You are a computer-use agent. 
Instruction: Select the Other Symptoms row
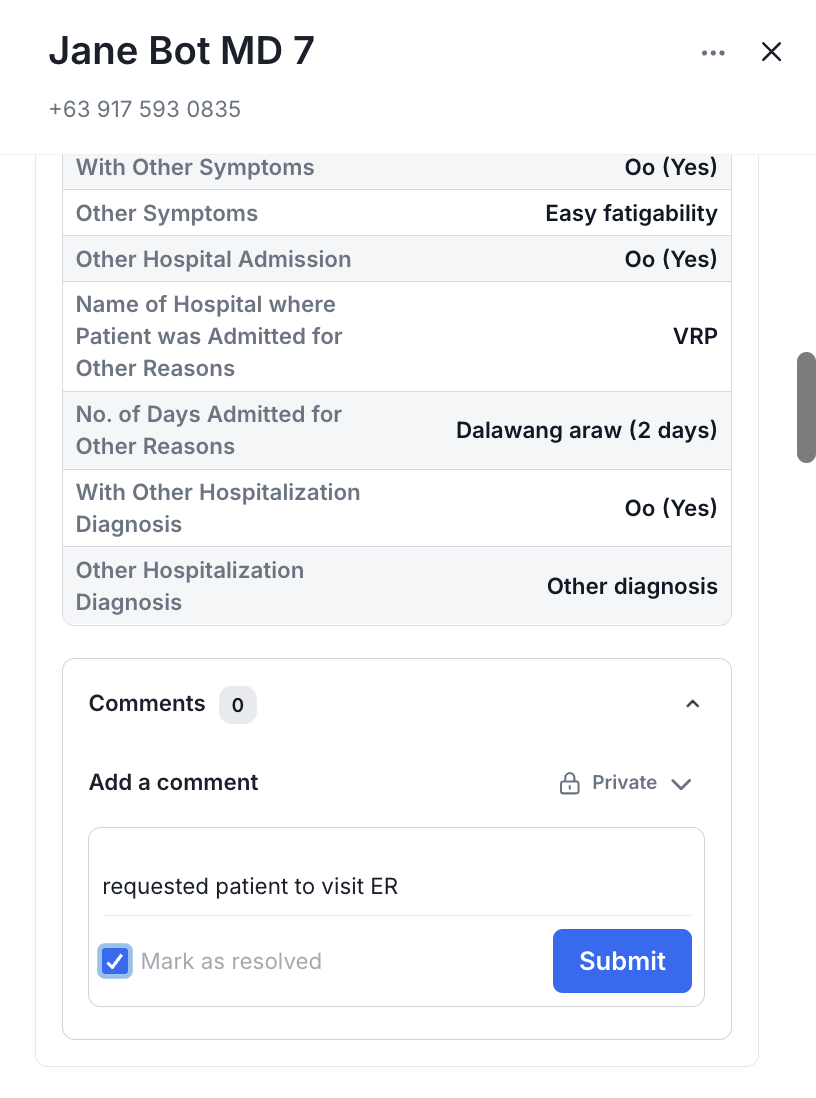396,213
